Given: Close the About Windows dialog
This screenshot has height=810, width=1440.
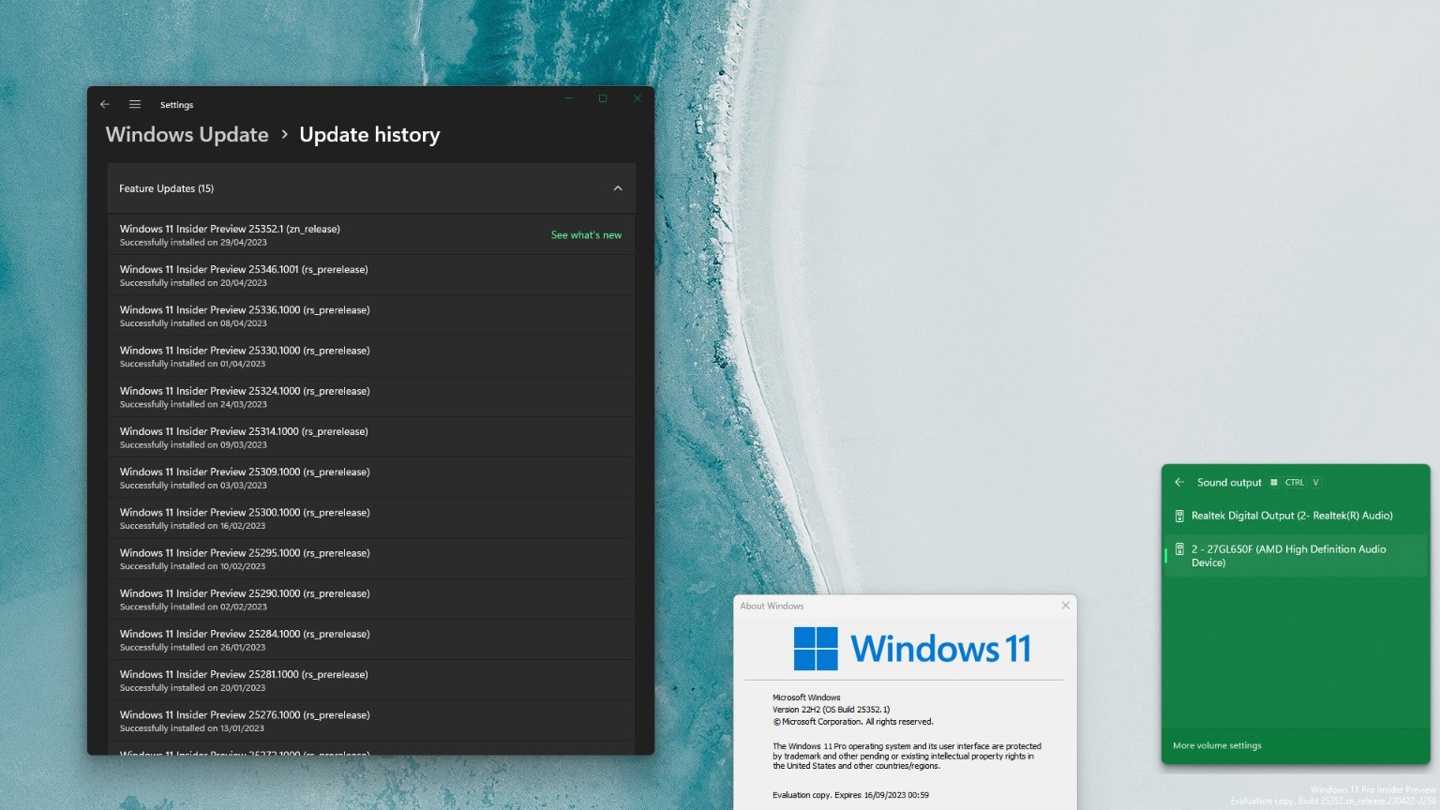Looking at the screenshot, I should tap(1065, 605).
